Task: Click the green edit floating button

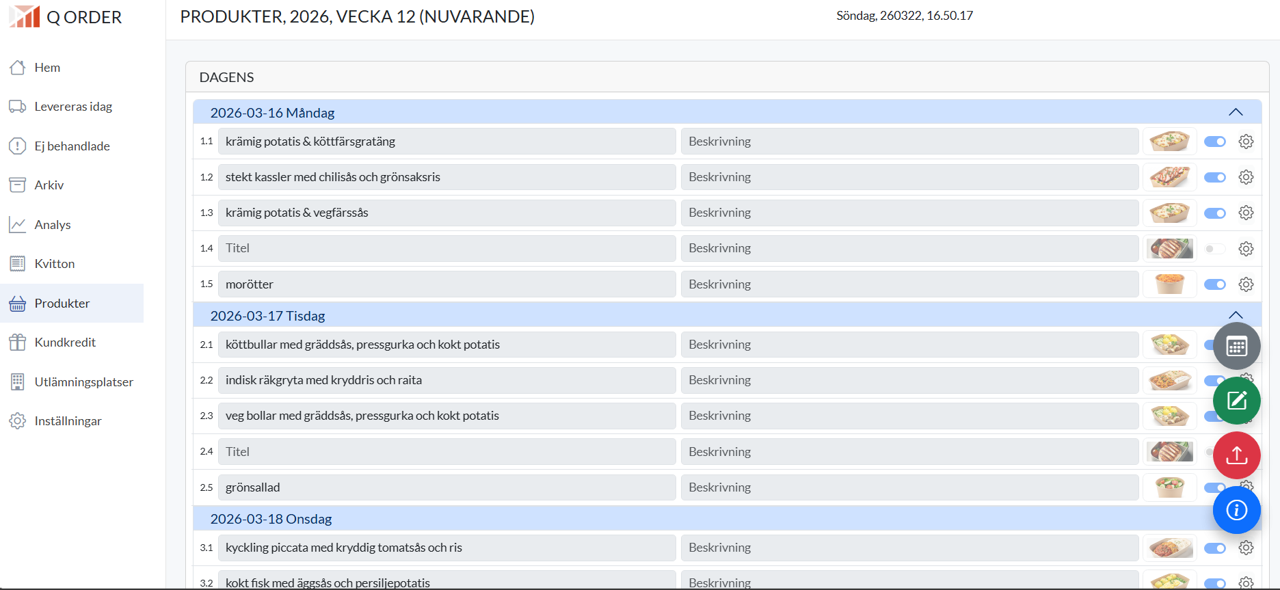Action: [x=1237, y=401]
